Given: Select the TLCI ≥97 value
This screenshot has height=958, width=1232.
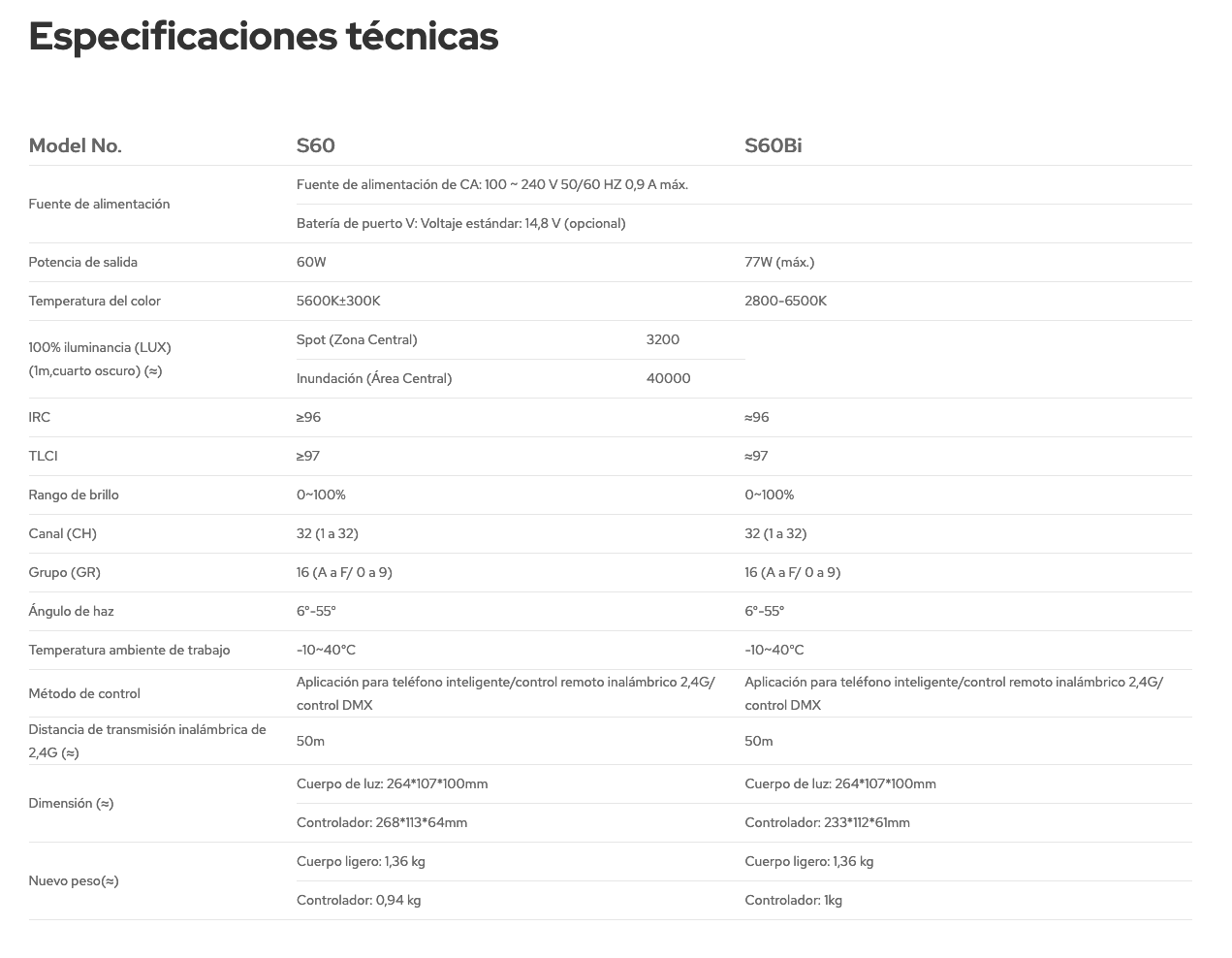Looking at the screenshot, I should [x=308, y=456].
